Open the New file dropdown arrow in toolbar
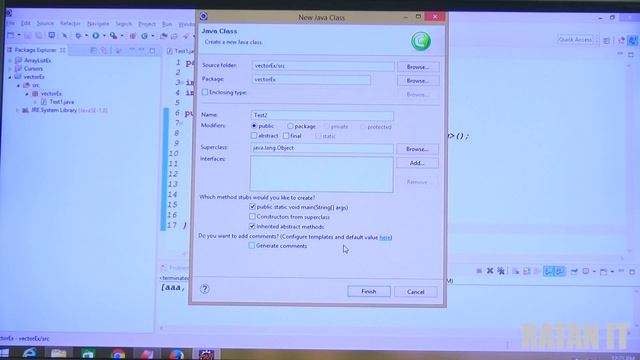Image resolution: width=640 pixels, height=360 pixels. pos(19,36)
